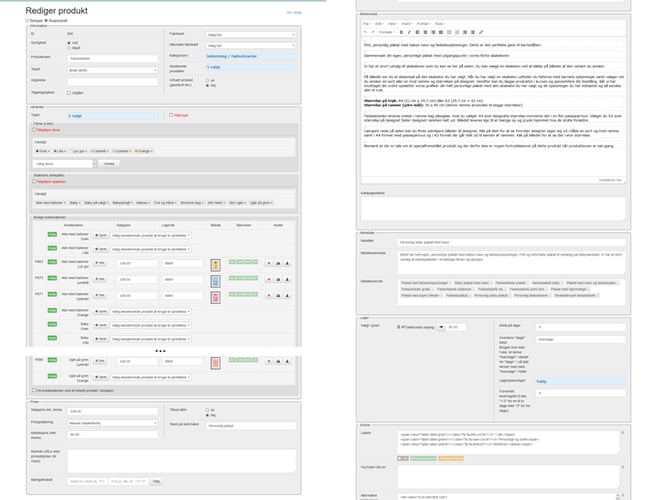Click the download icon in the P071 row

(x=287, y=296)
